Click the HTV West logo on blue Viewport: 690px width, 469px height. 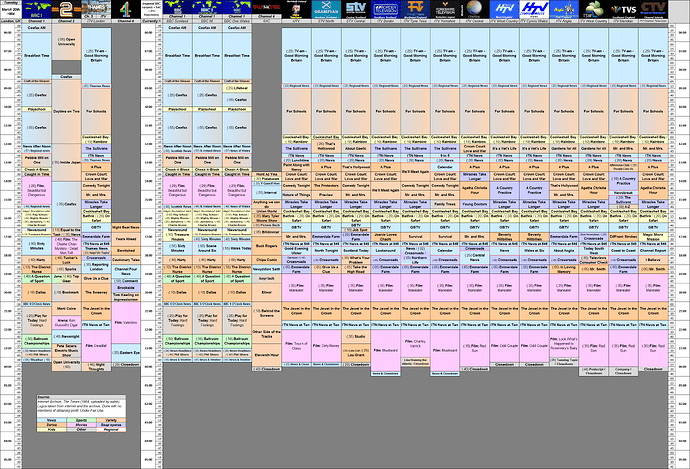click(504, 9)
